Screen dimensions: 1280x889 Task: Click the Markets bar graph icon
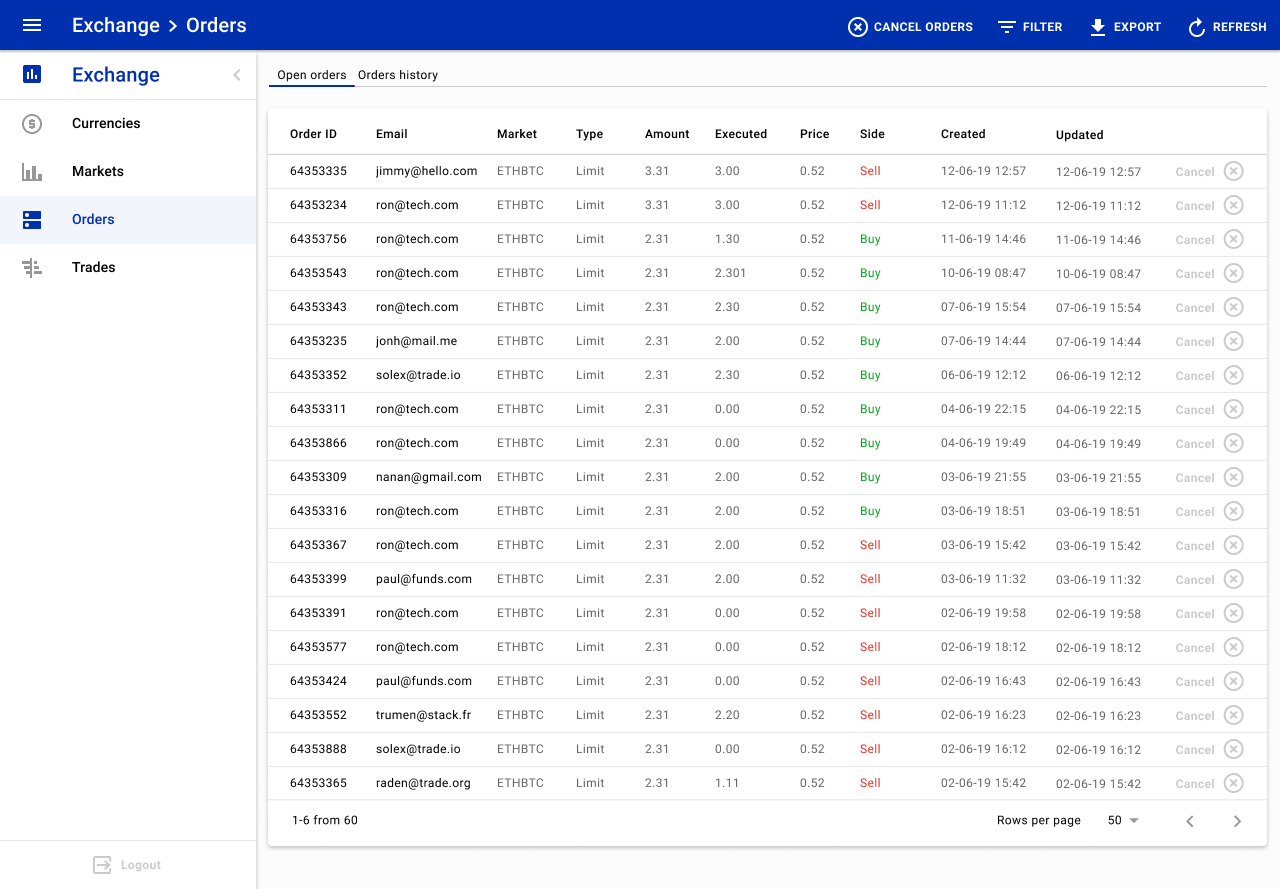point(32,172)
